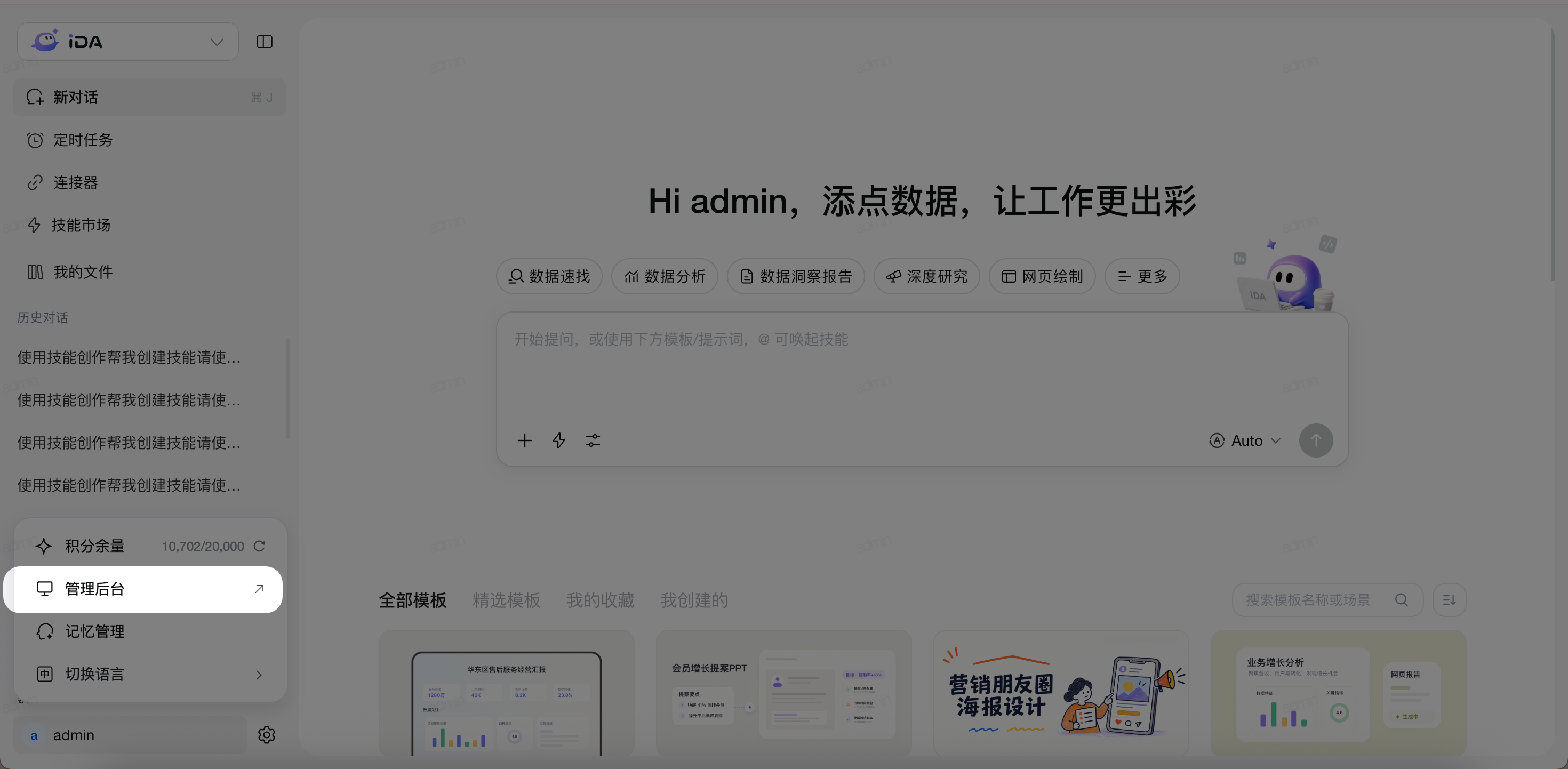Open the 会员增长提案PPT template thumbnail
This screenshot has width=1568, height=769.
tap(784, 693)
